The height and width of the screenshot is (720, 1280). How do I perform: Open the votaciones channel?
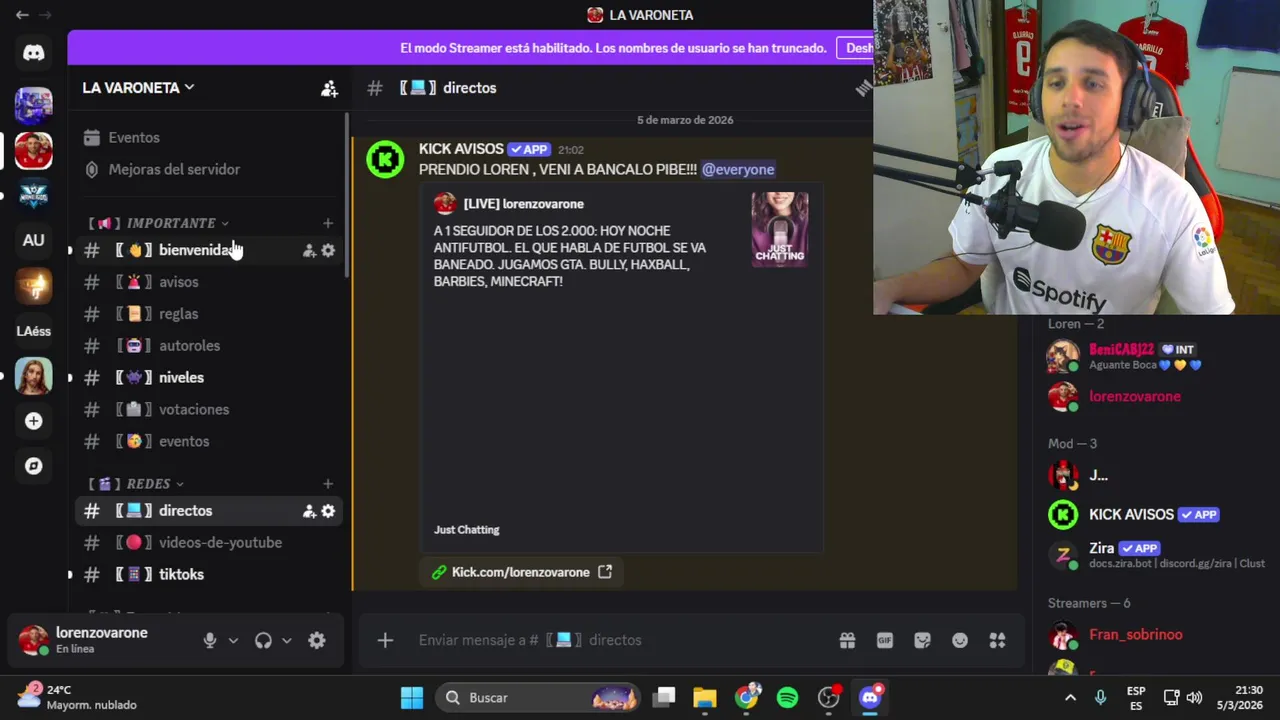[208, 410]
